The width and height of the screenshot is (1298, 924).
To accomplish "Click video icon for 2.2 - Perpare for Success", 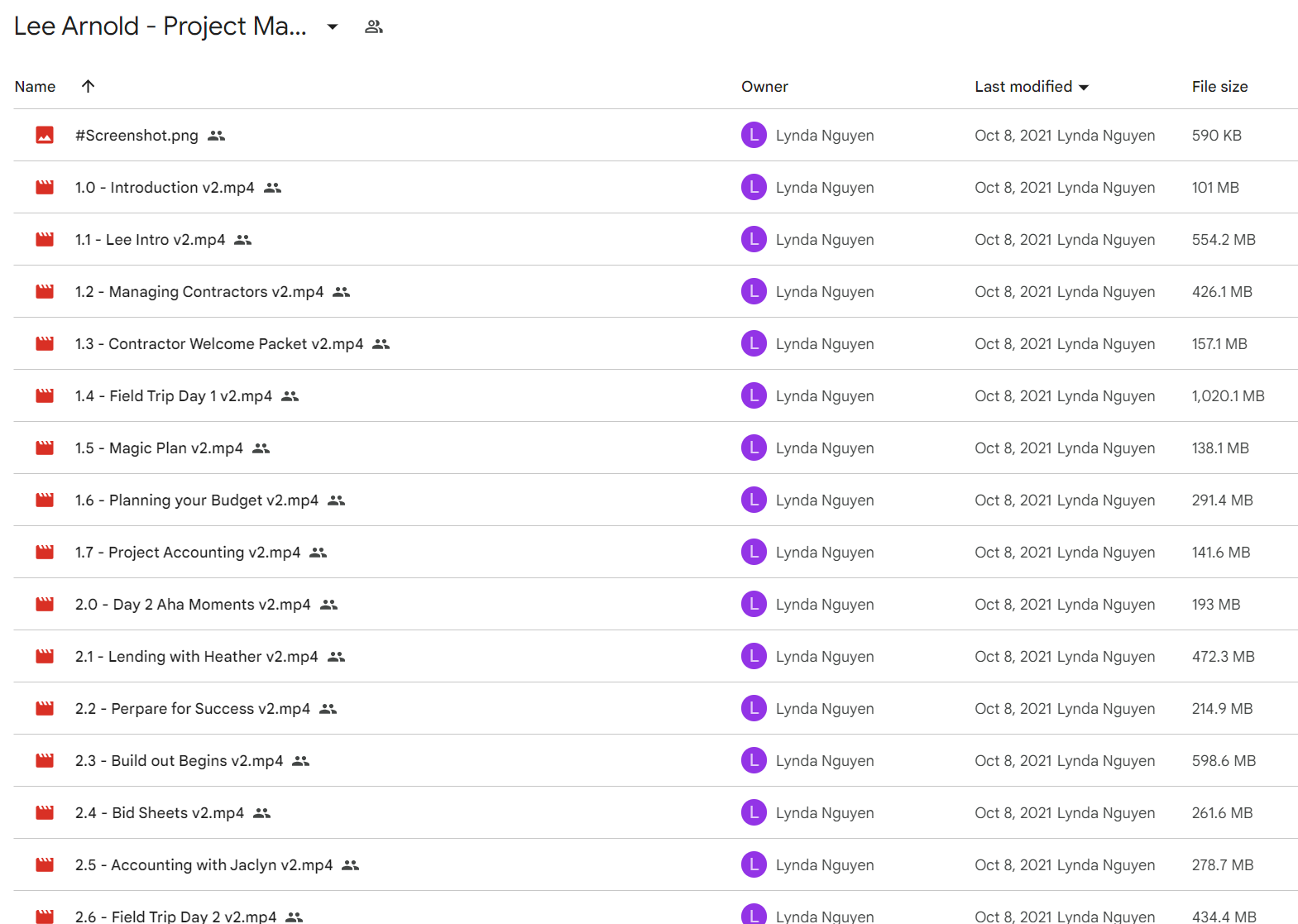I will [x=45, y=708].
